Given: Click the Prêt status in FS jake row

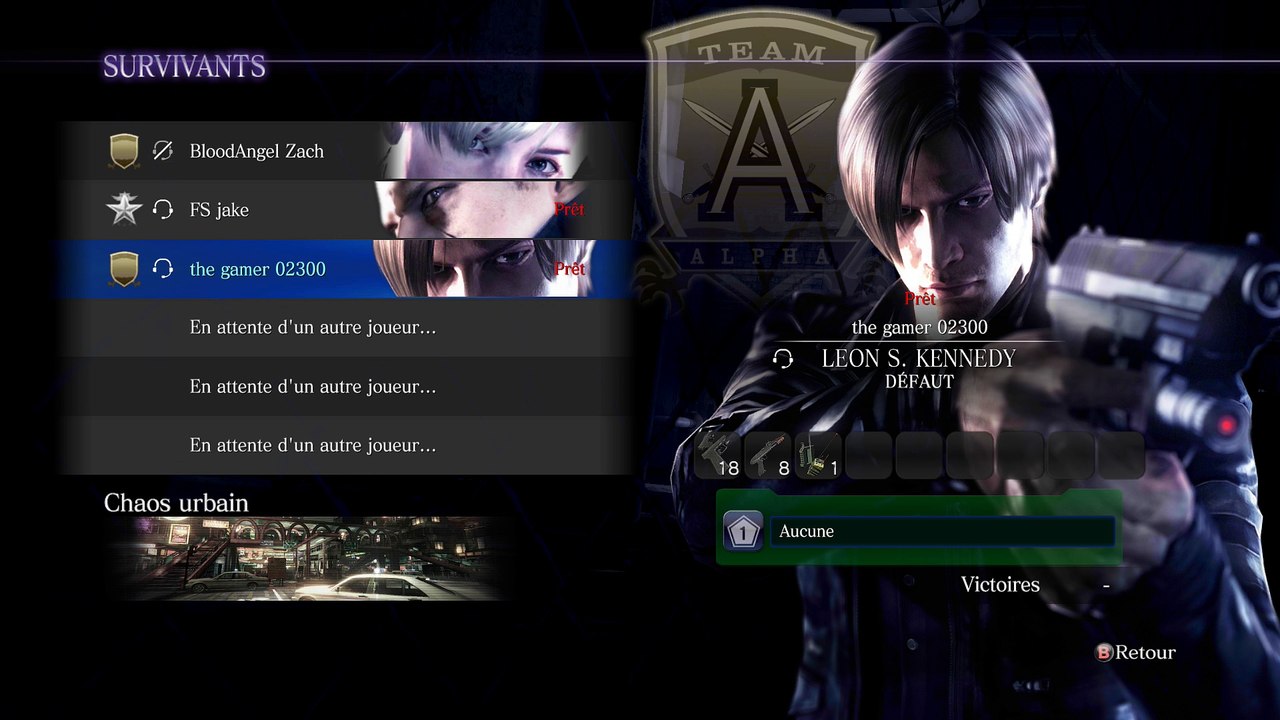Looking at the screenshot, I should coord(569,210).
